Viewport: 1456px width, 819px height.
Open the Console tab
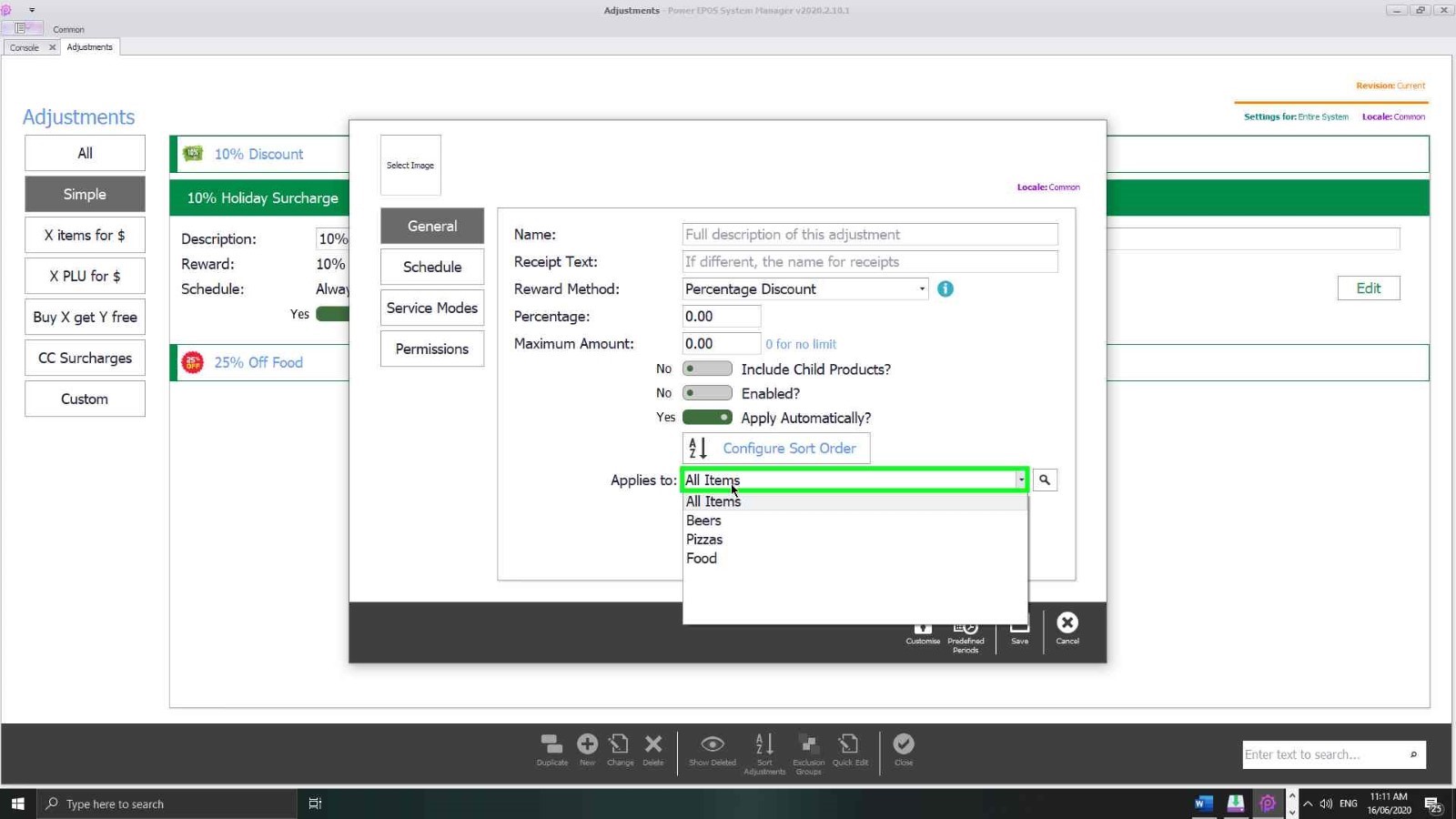[x=25, y=47]
